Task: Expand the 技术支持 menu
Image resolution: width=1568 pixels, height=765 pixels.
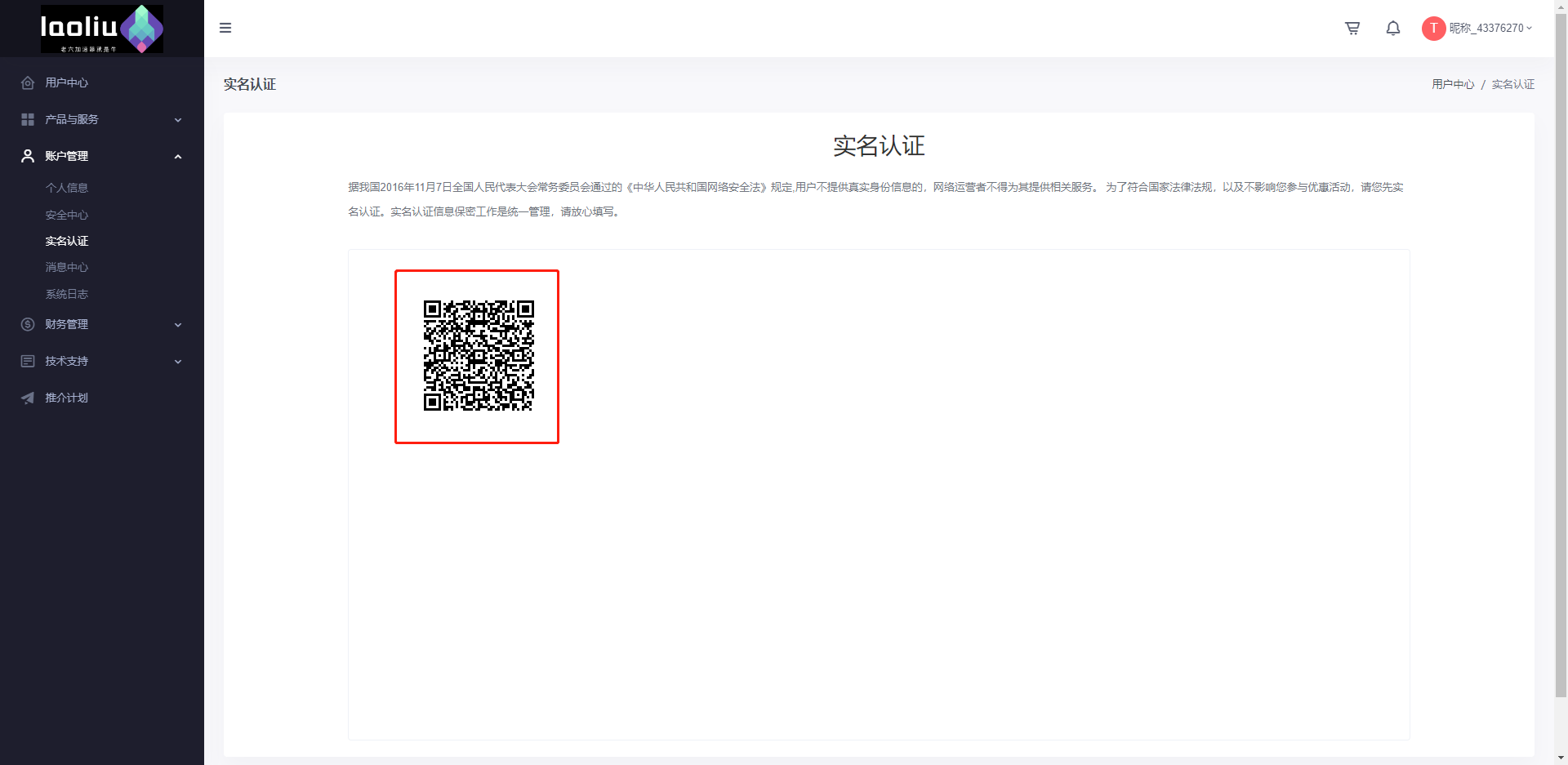Action: tap(178, 361)
